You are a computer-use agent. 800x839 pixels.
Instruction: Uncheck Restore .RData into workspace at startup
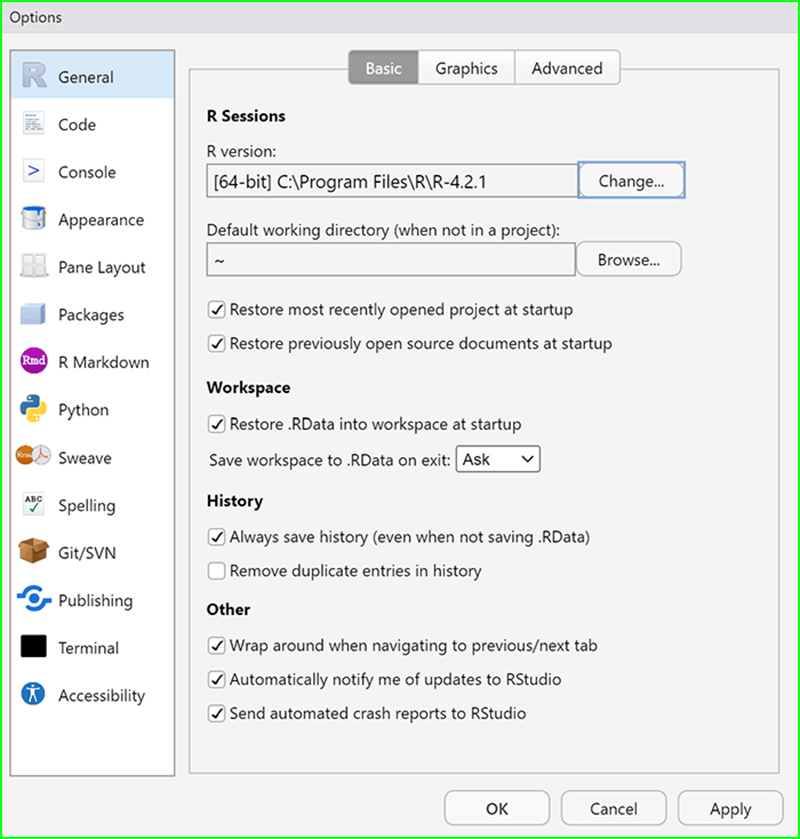click(x=217, y=424)
